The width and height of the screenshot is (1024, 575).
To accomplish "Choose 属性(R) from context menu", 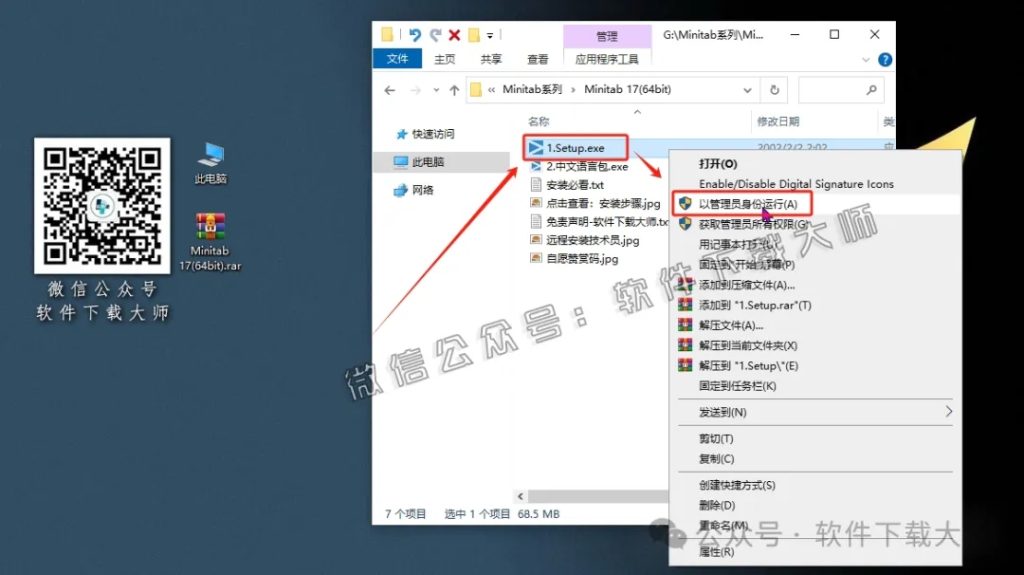I will (716, 552).
